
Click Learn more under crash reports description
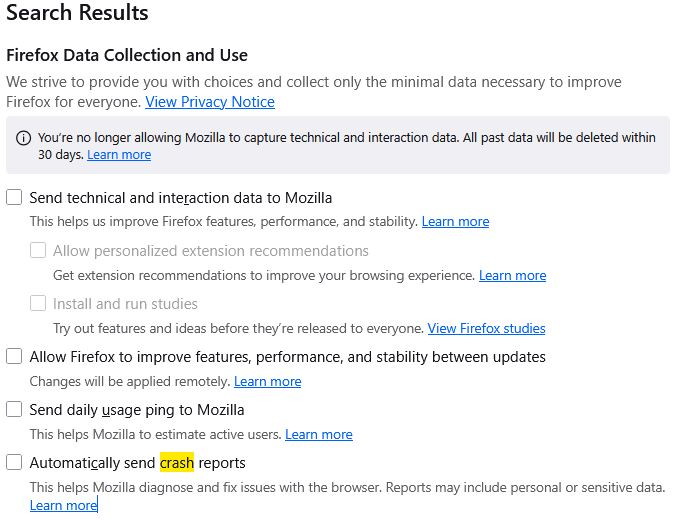(63, 506)
